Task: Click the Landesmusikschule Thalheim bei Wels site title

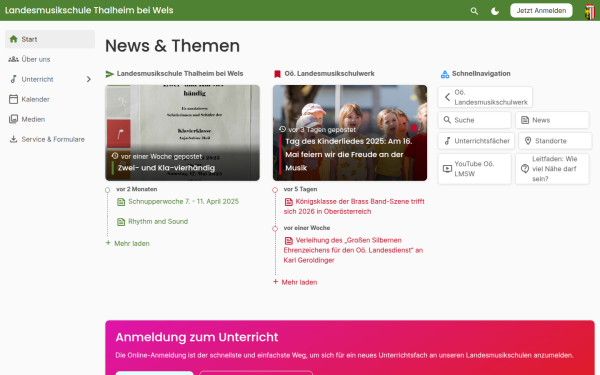Action: coord(89,10)
